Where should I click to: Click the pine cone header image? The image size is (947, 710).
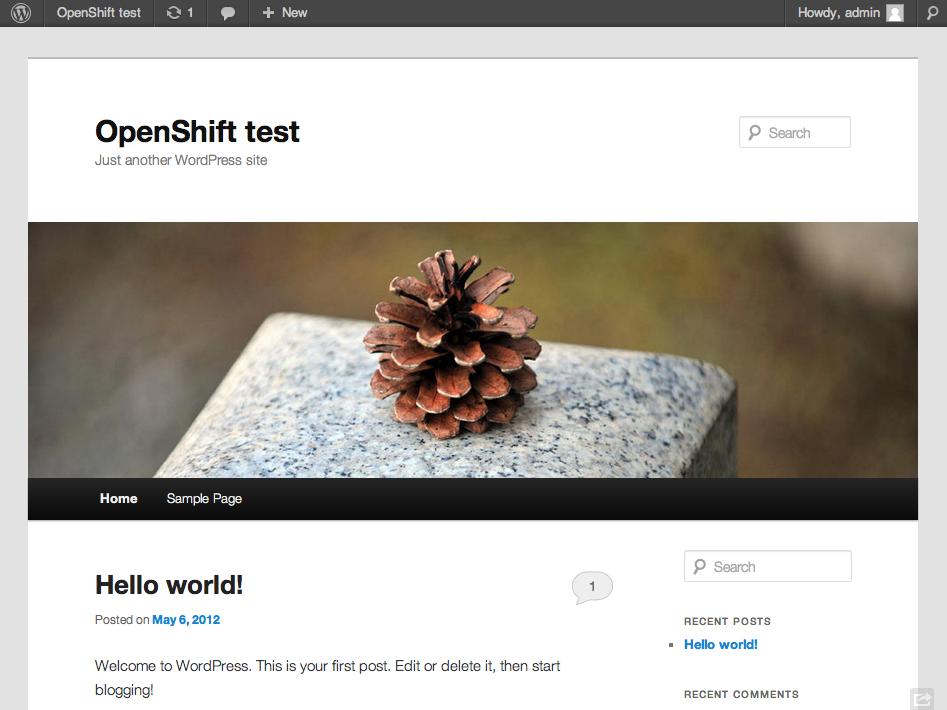pyautogui.click(x=473, y=350)
